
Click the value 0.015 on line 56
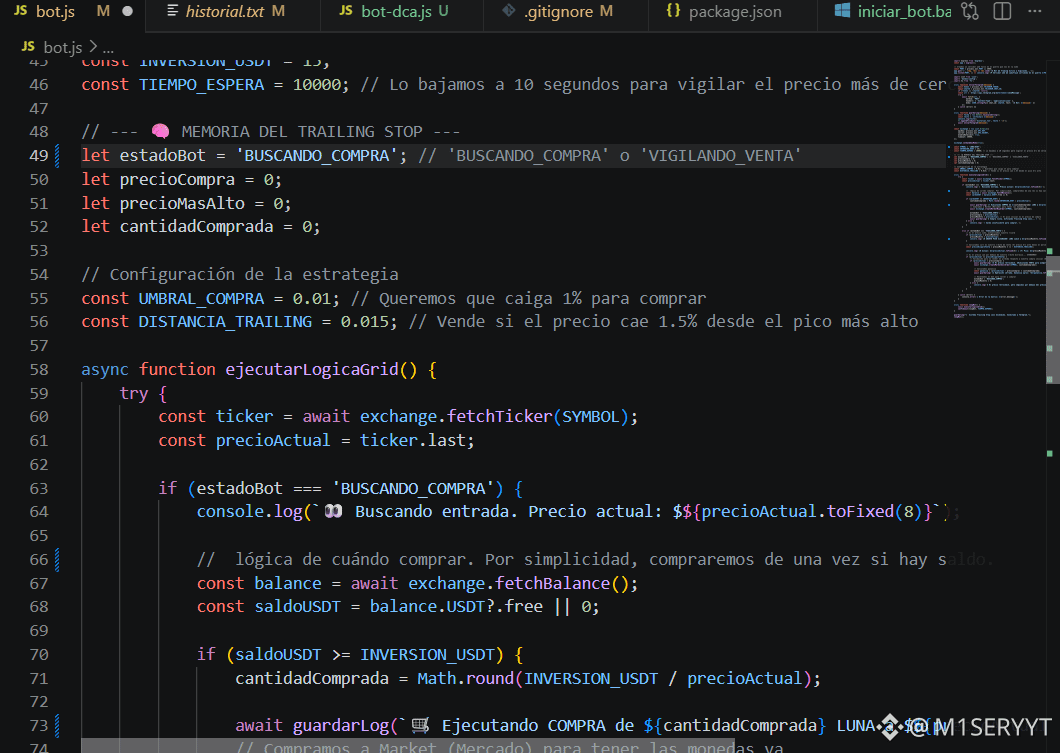[364, 322]
